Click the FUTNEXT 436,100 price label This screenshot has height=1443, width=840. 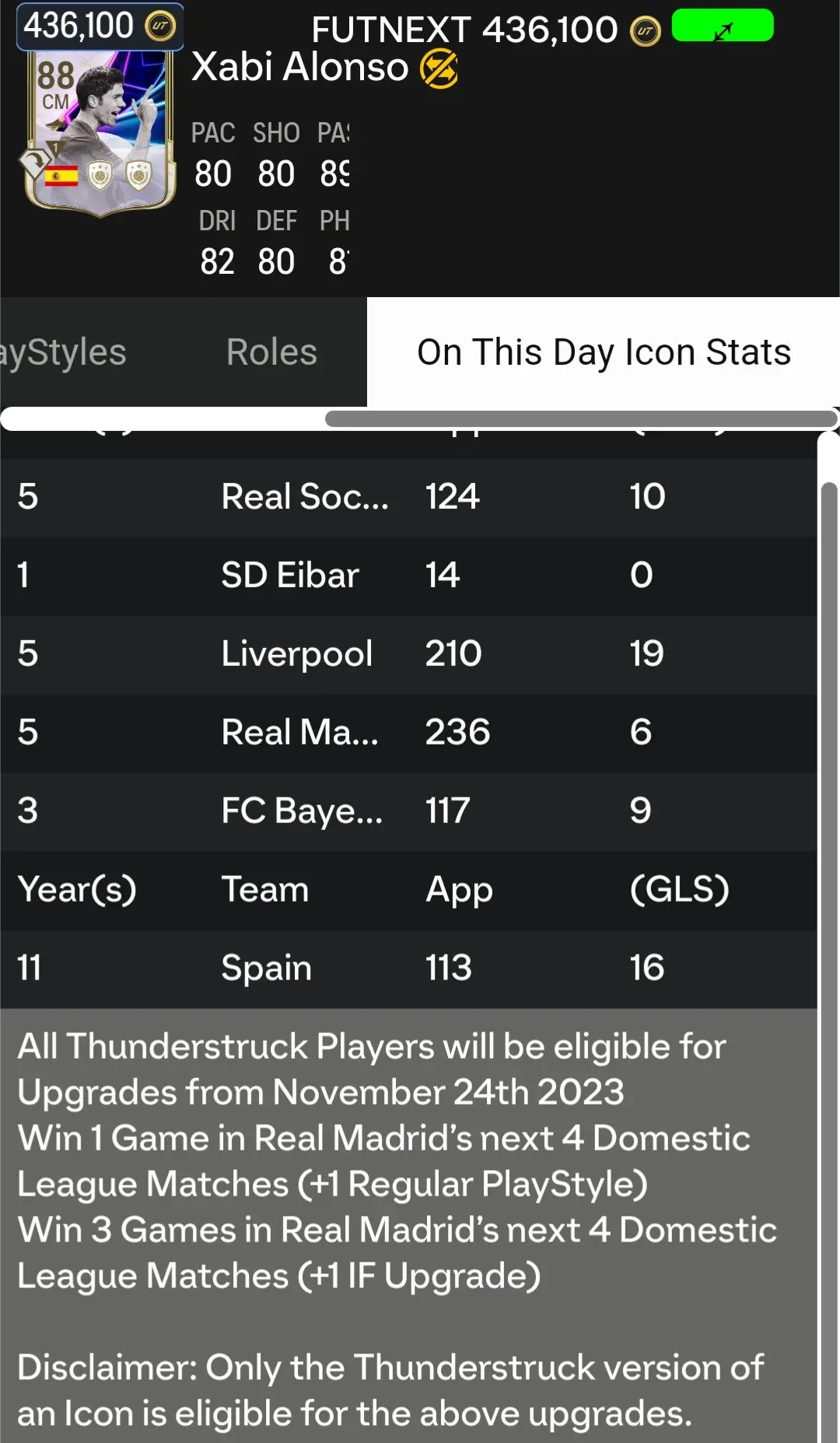coord(464,31)
